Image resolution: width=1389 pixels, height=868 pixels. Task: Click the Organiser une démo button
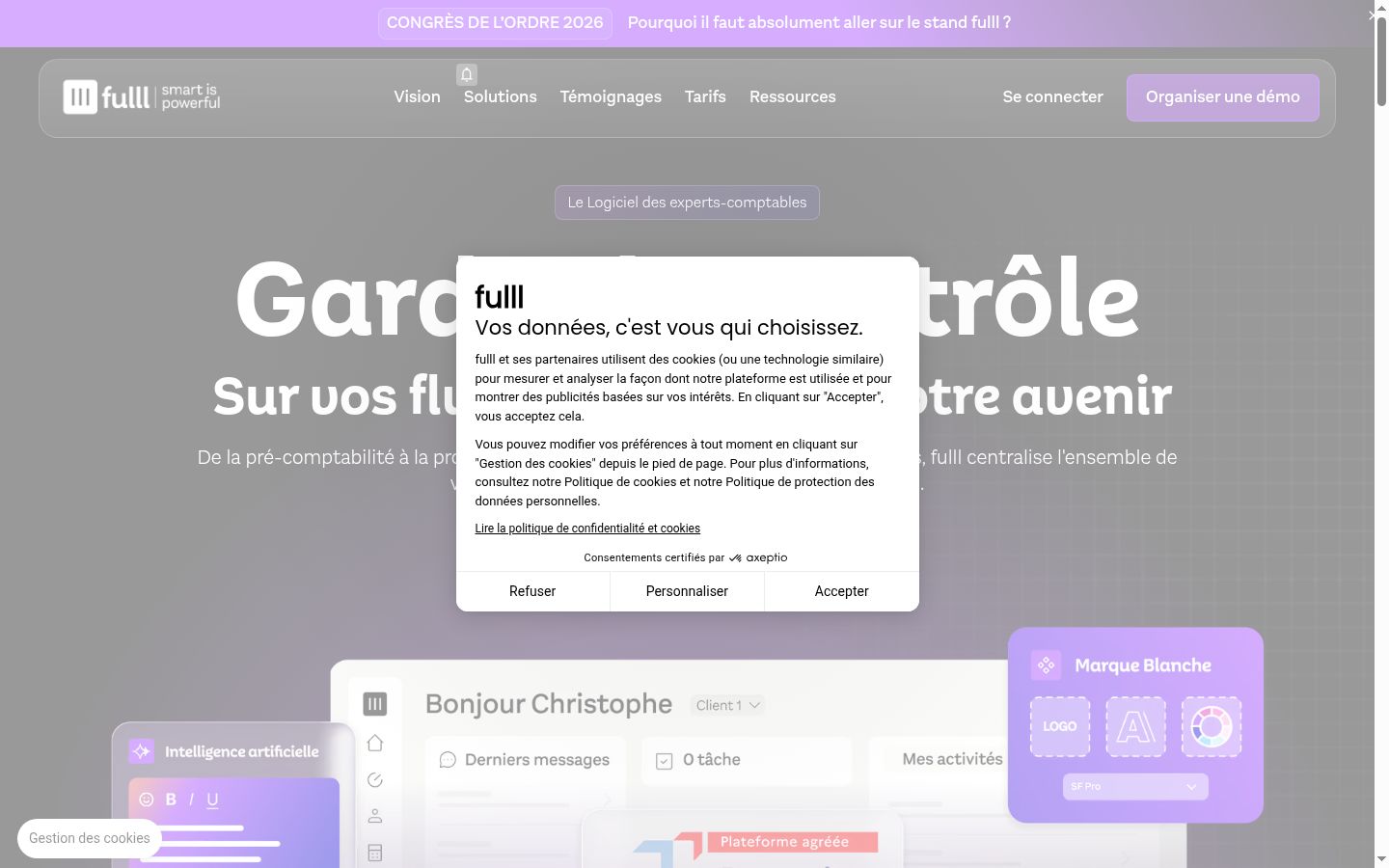point(1223,97)
